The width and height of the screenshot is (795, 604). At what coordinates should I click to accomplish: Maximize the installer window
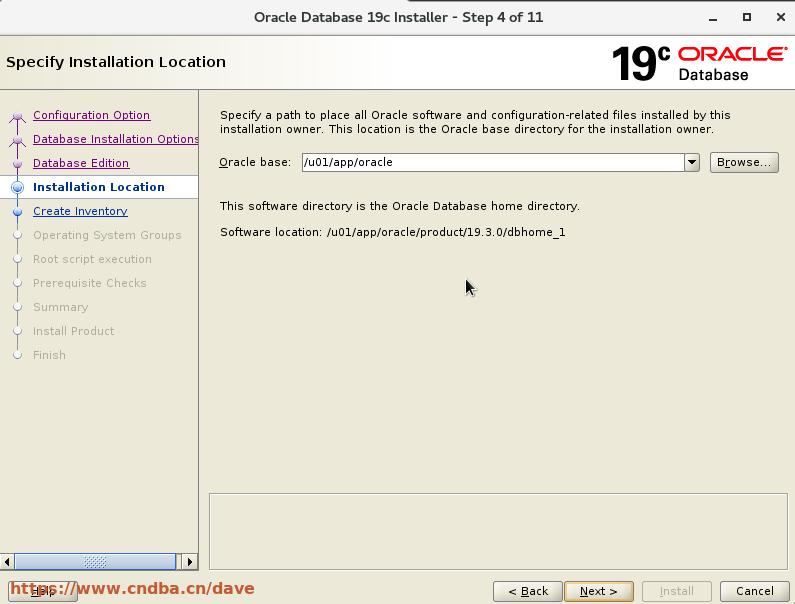pyautogui.click(x=746, y=17)
